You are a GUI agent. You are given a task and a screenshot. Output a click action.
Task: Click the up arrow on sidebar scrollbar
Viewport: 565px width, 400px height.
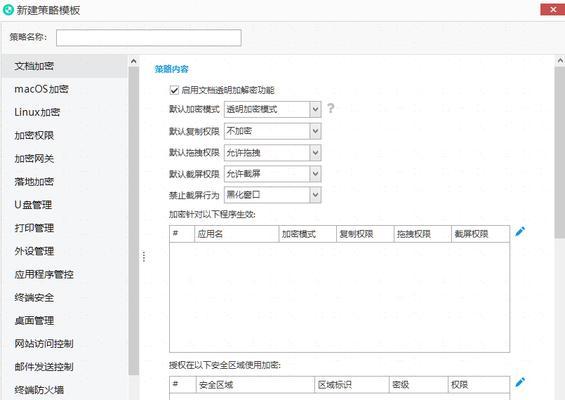(133, 61)
